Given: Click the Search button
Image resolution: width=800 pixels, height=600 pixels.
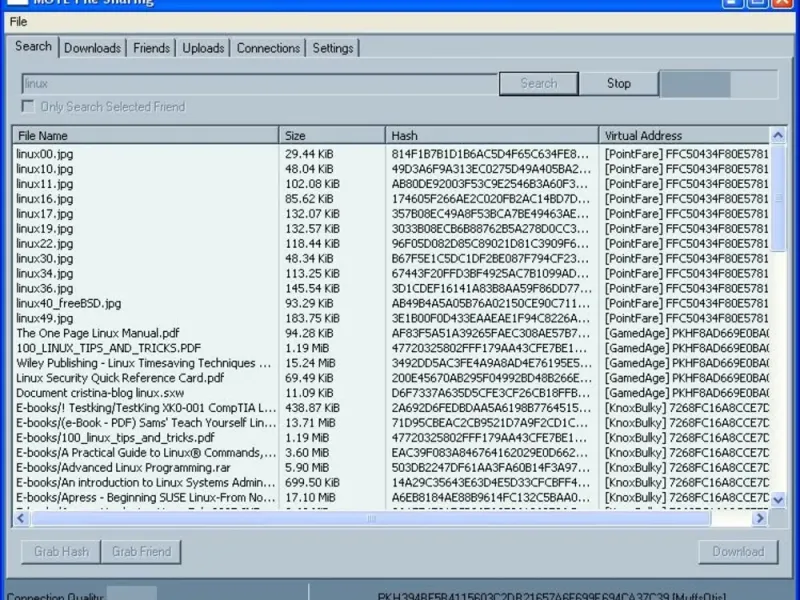Looking at the screenshot, I should (x=539, y=84).
